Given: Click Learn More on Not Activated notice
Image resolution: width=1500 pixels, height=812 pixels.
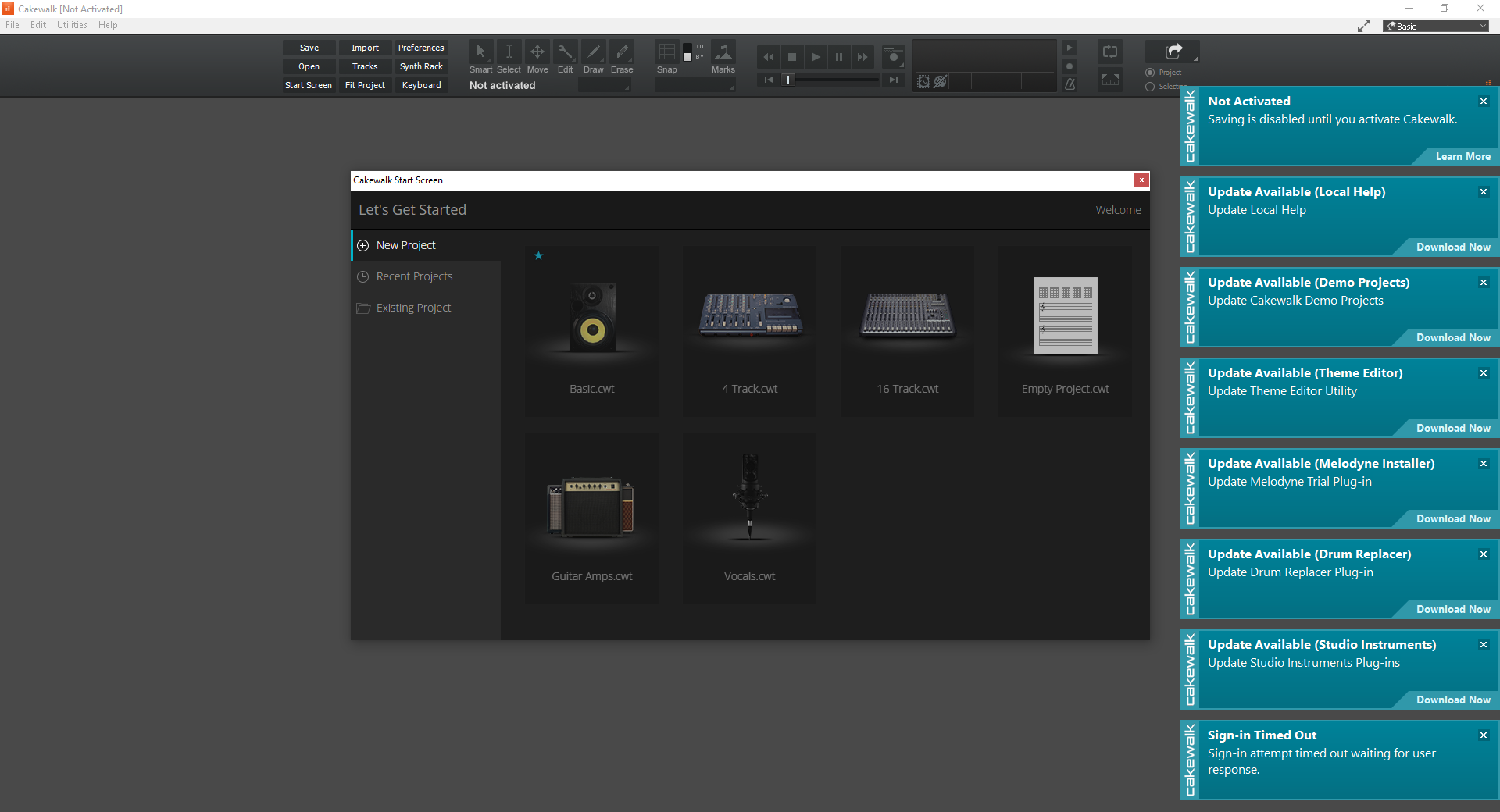Looking at the screenshot, I should [1462, 157].
